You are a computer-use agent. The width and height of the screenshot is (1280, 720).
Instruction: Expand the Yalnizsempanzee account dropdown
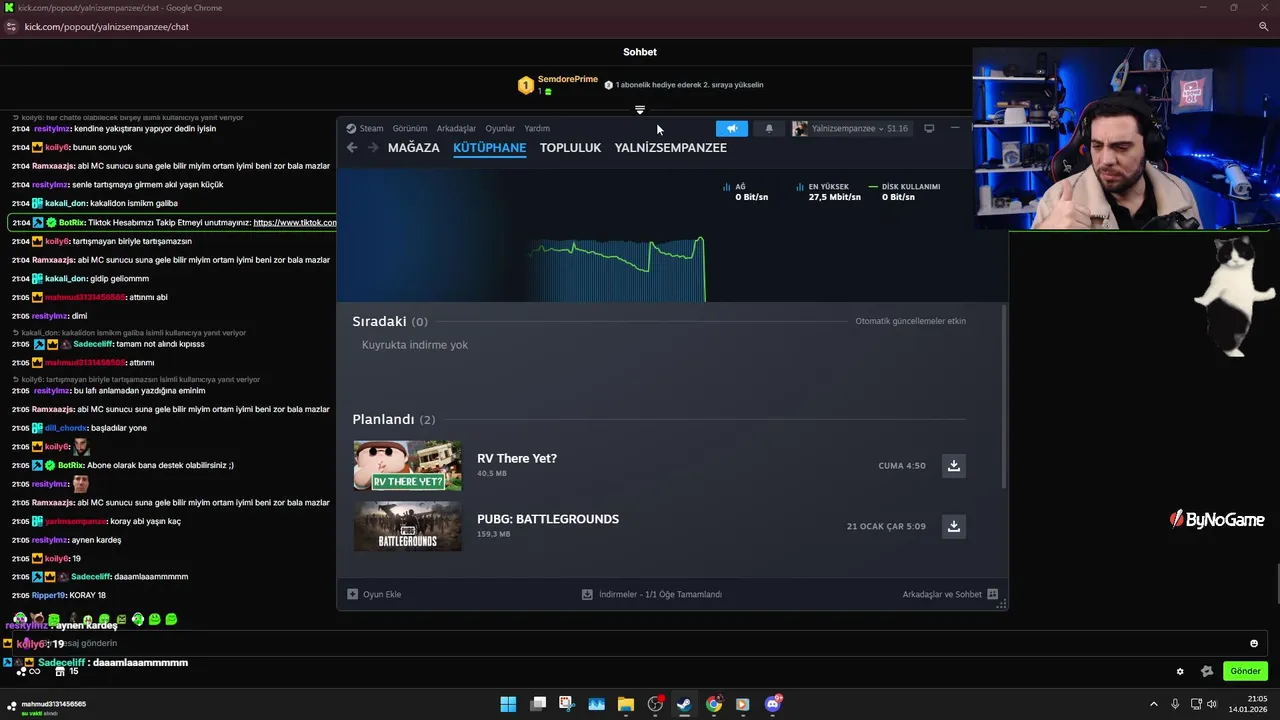click(850, 128)
